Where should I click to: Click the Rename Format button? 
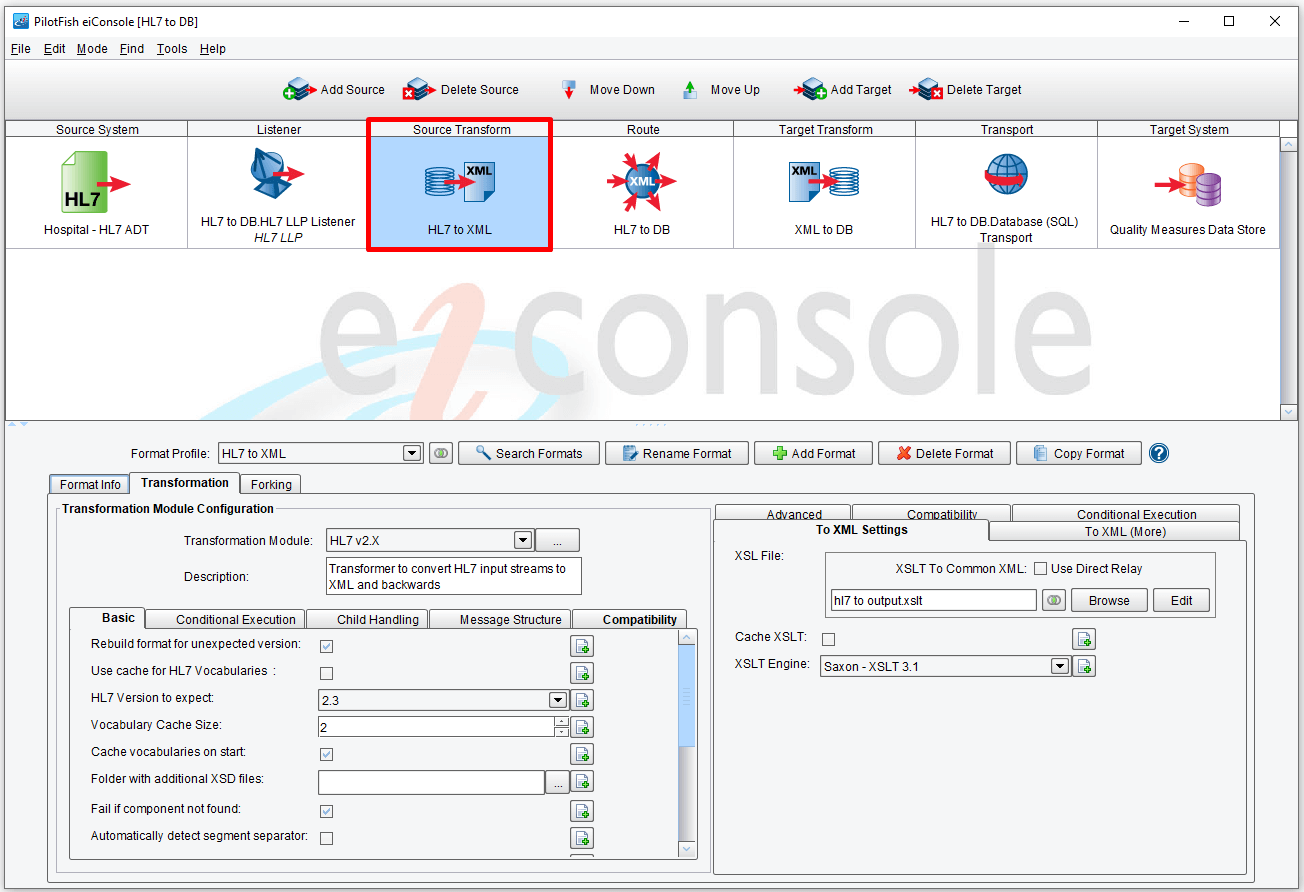676,453
